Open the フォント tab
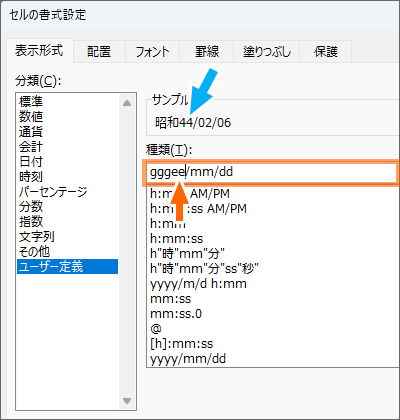The width and height of the screenshot is (400, 420). (x=152, y=52)
